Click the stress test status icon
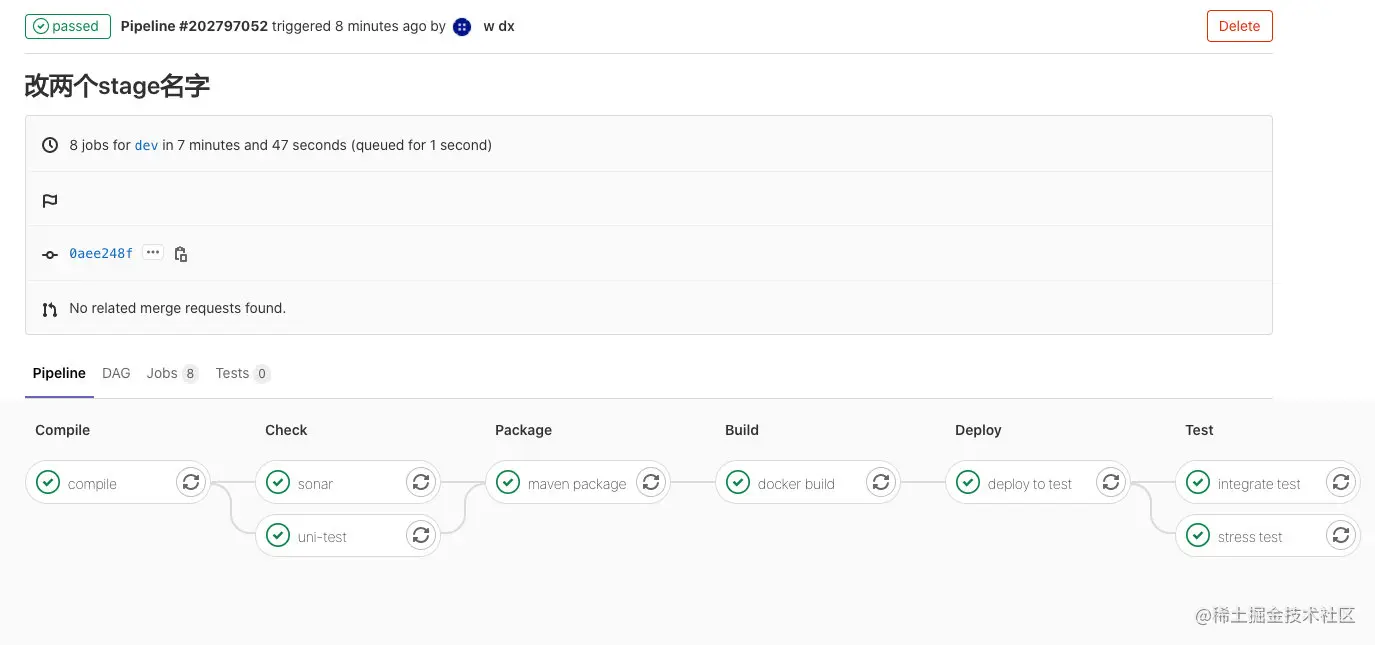1375x645 pixels. point(1198,535)
